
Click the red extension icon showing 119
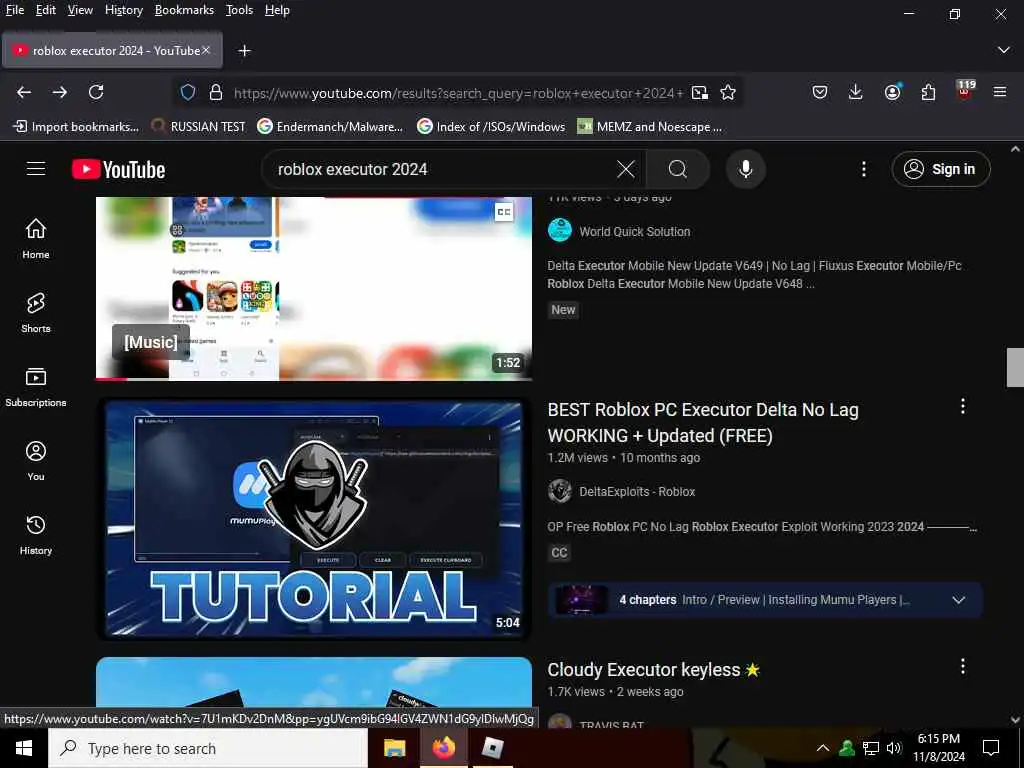tap(965, 90)
